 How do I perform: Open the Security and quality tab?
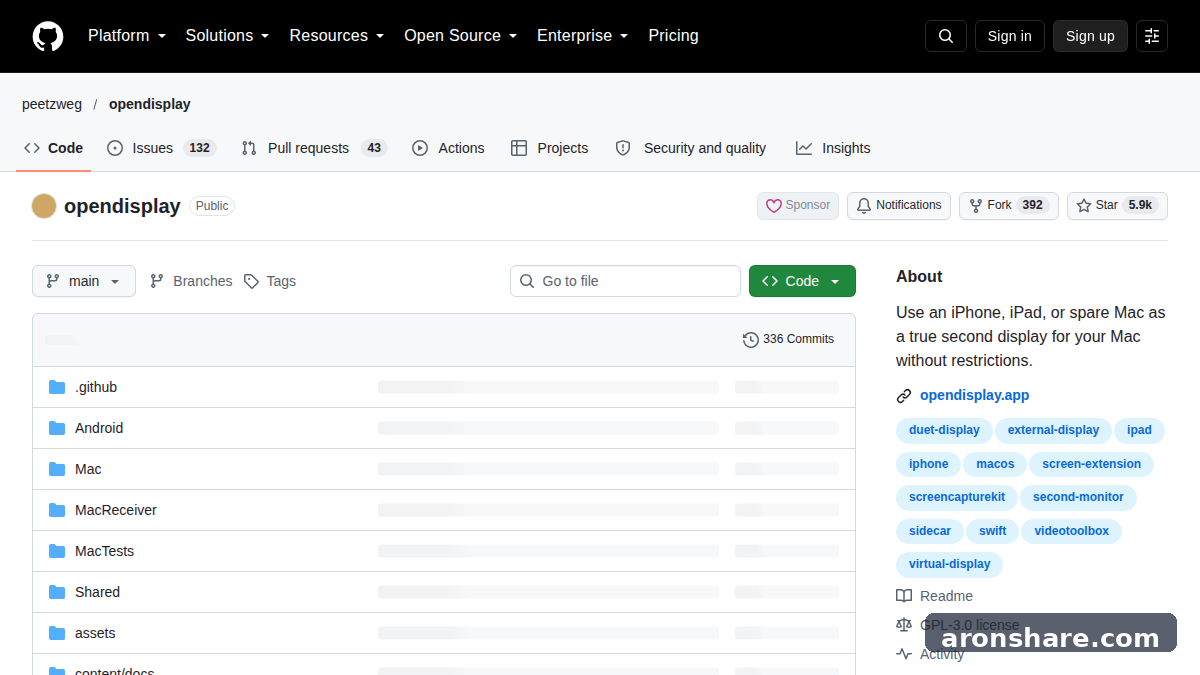(x=691, y=148)
